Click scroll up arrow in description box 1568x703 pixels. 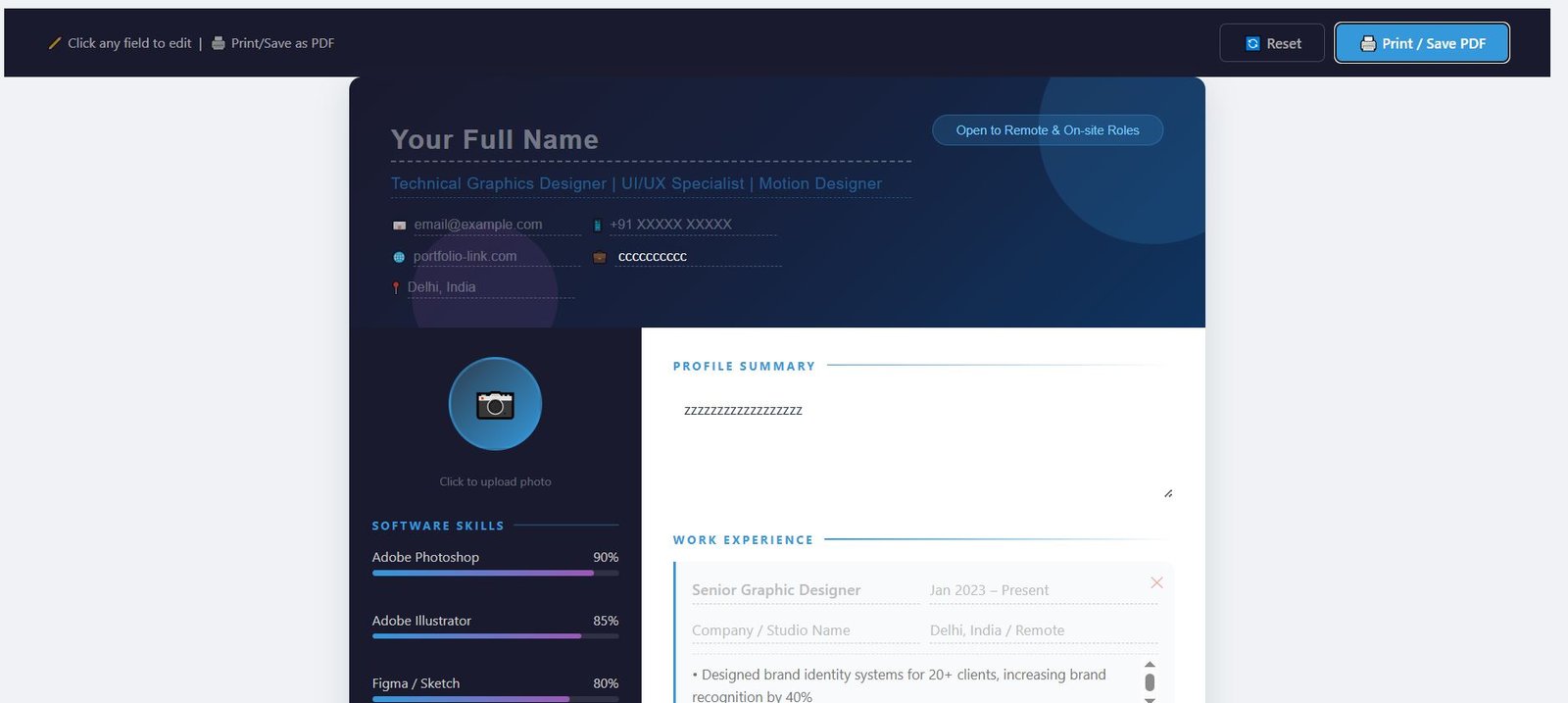(x=1150, y=665)
